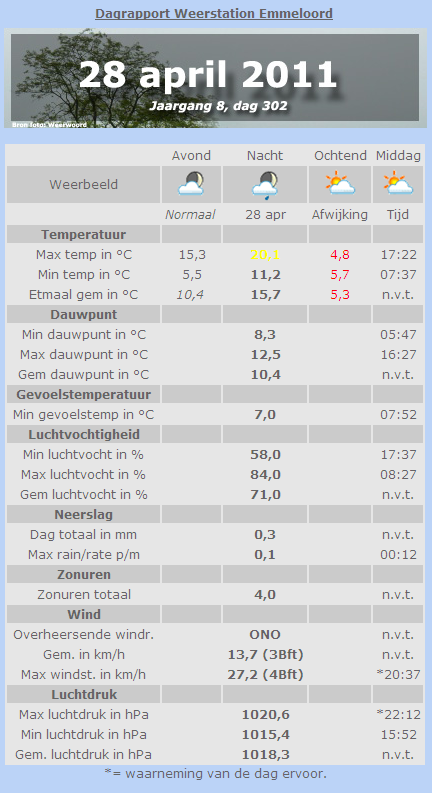Viewport: 432px width, 793px height.
Task: Click the ONO overheersende wind direction value
Action: pyautogui.click(x=265, y=635)
